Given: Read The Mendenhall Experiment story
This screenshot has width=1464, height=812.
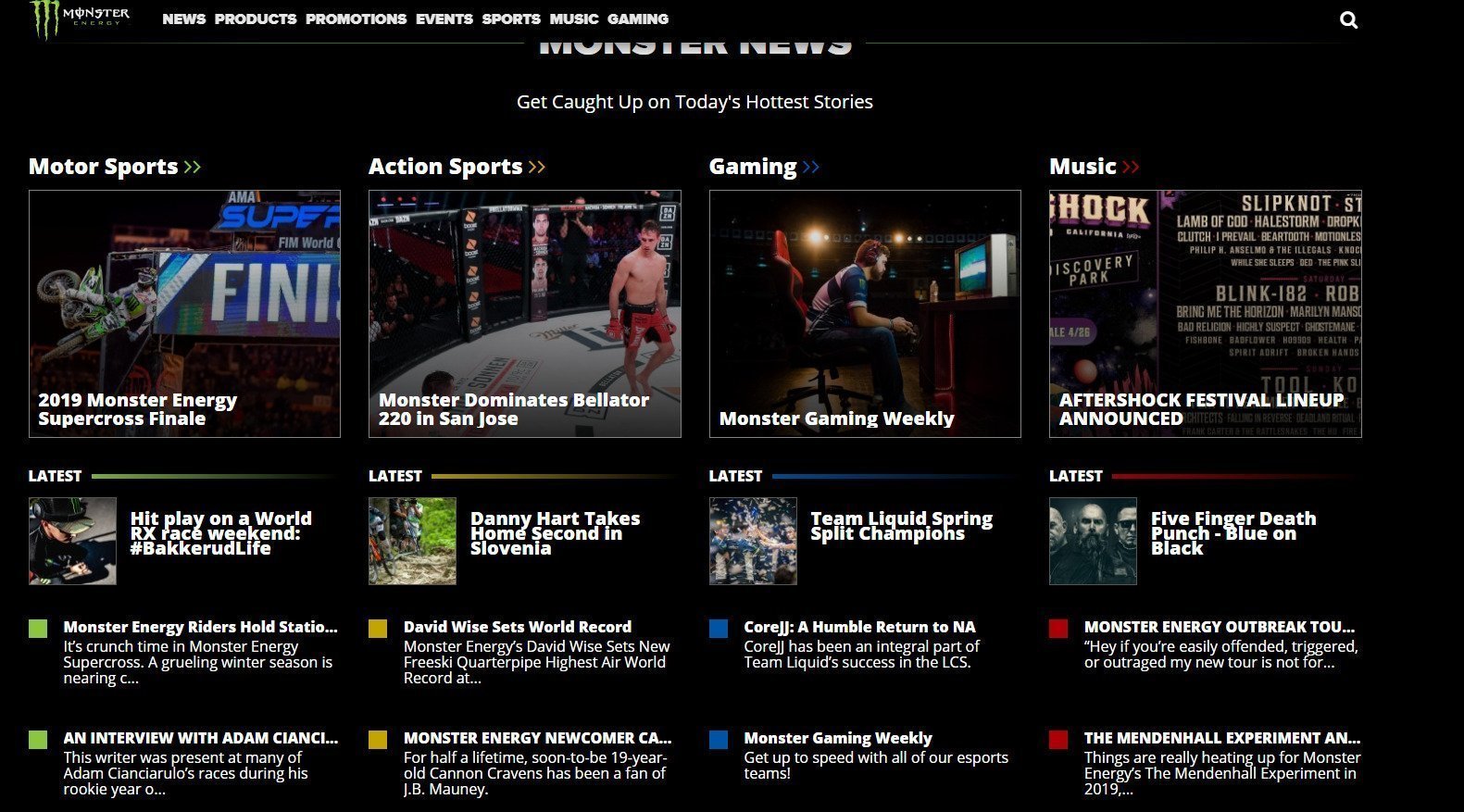Looking at the screenshot, I should coord(1222,738).
